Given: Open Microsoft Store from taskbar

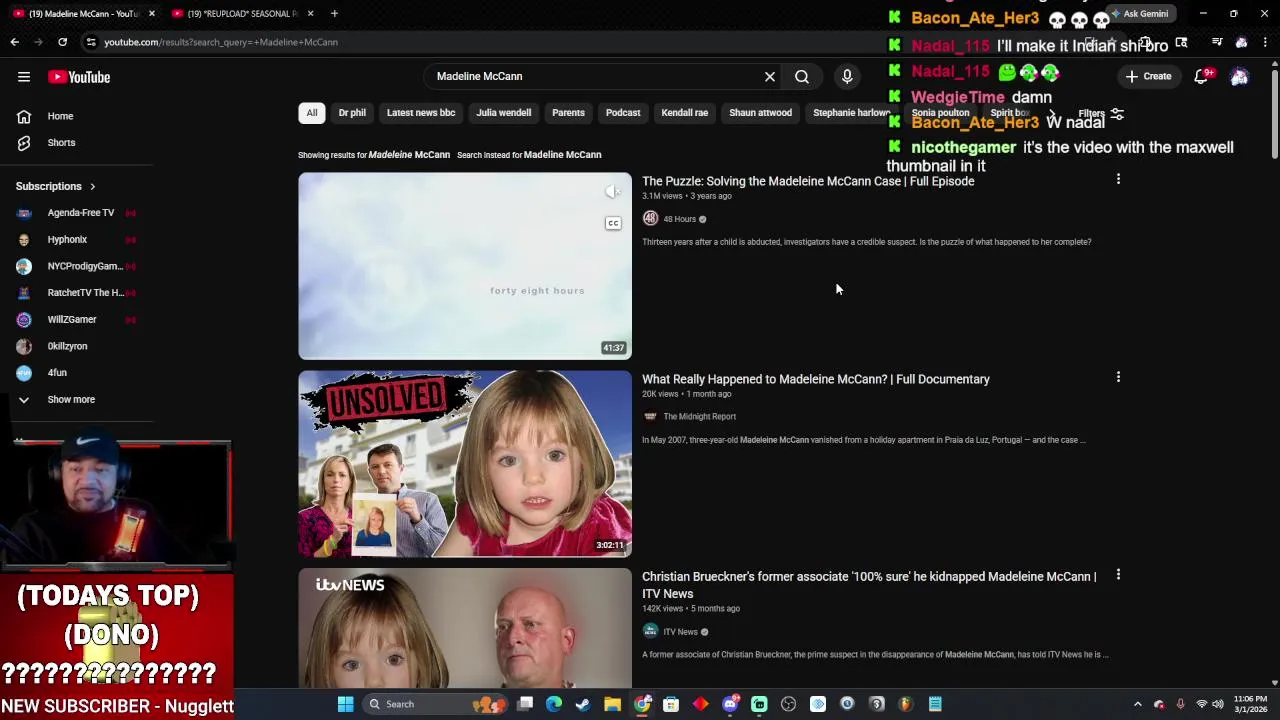Looking at the screenshot, I should 671,704.
